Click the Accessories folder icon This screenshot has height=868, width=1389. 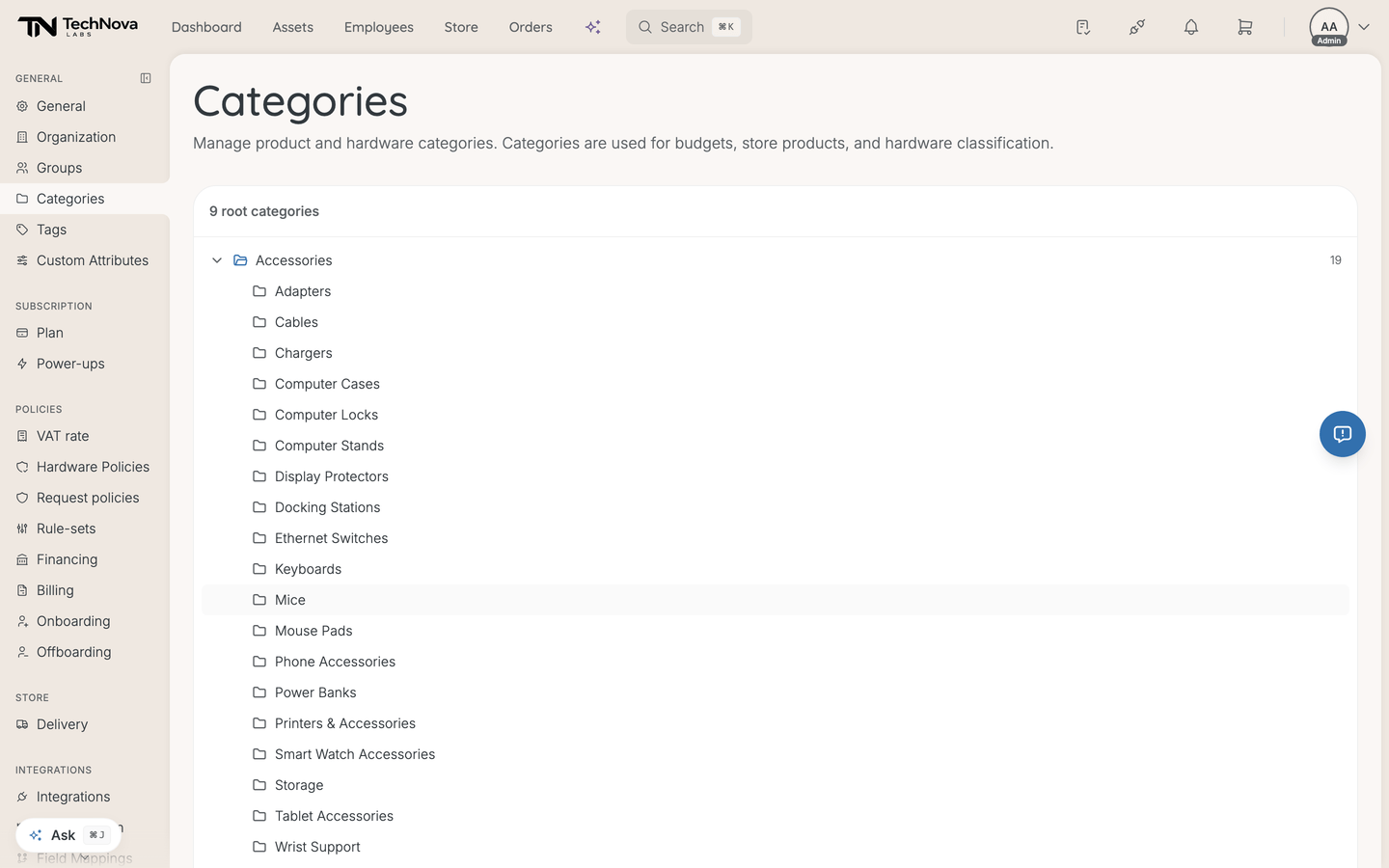(240, 260)
